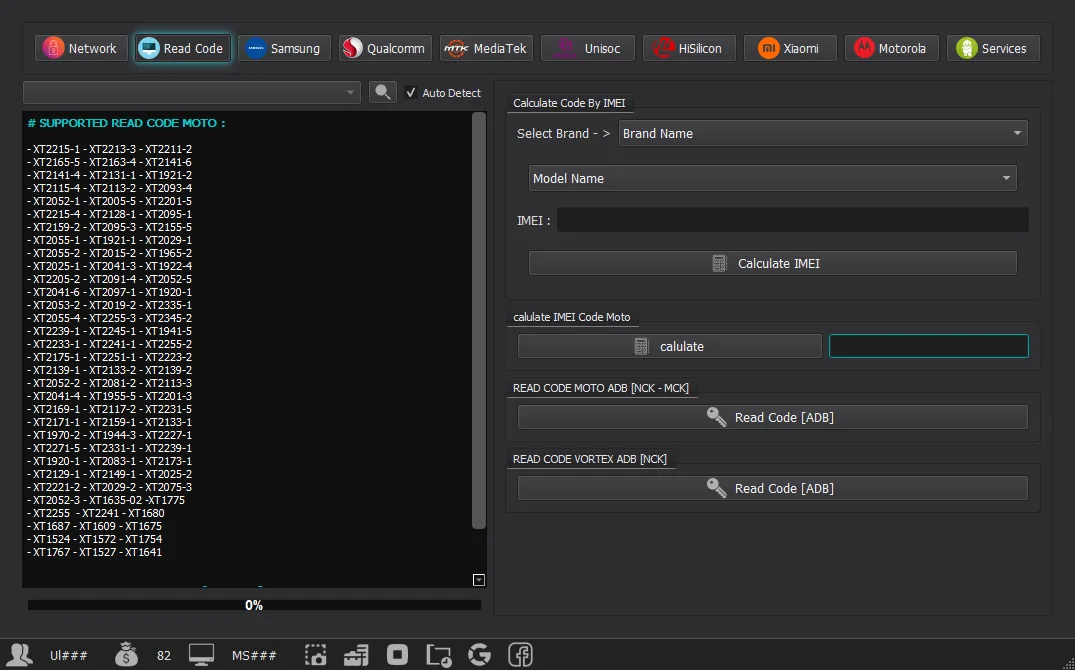
Task: Click the small arrow box below log scrollbar
Action: click(479, 580)
